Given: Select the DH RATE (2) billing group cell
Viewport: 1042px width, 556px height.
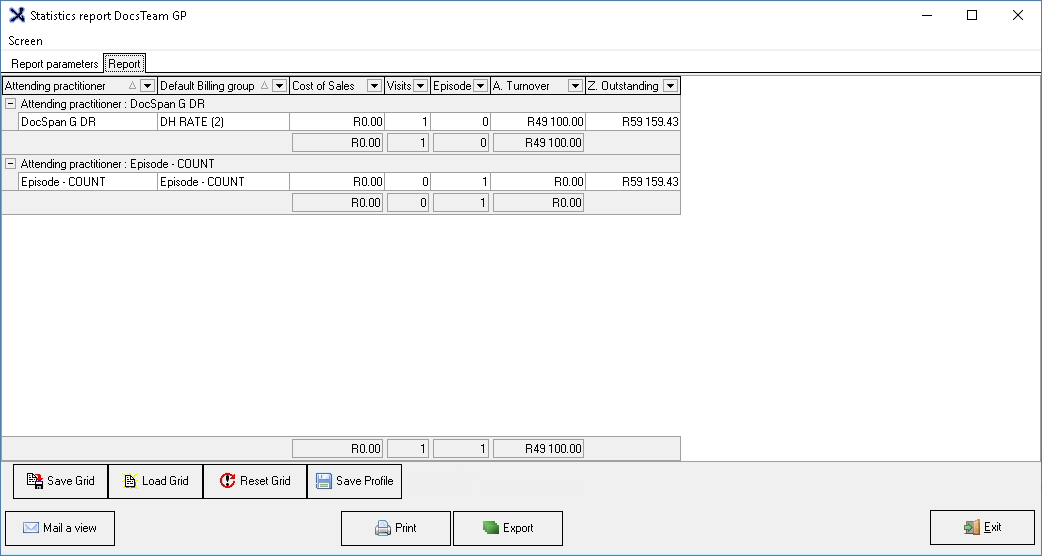Looking at the screenshot, I should click(x=223, y=122).
